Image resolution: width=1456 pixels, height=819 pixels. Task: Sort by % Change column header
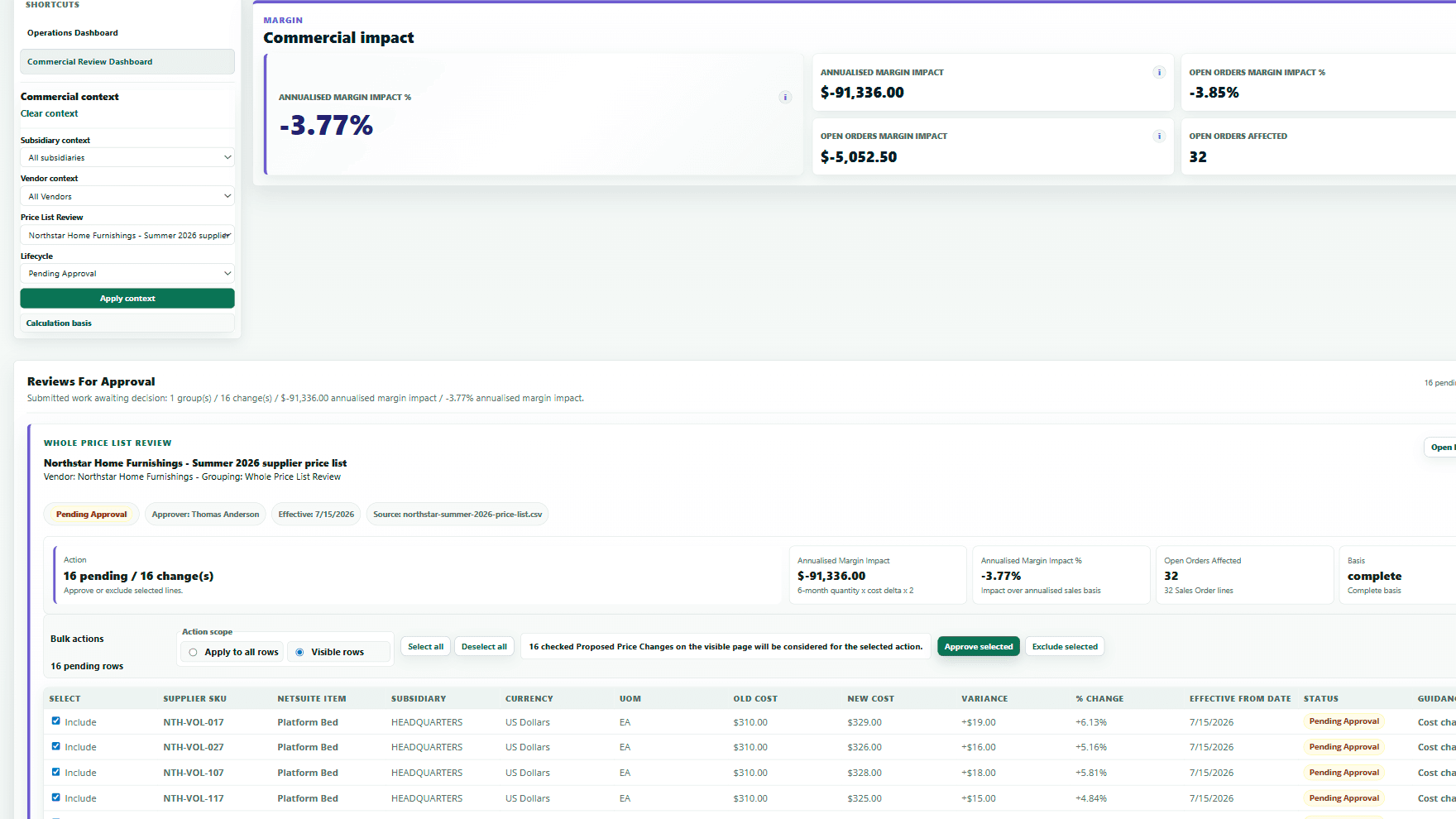[x=1099, y=699]
